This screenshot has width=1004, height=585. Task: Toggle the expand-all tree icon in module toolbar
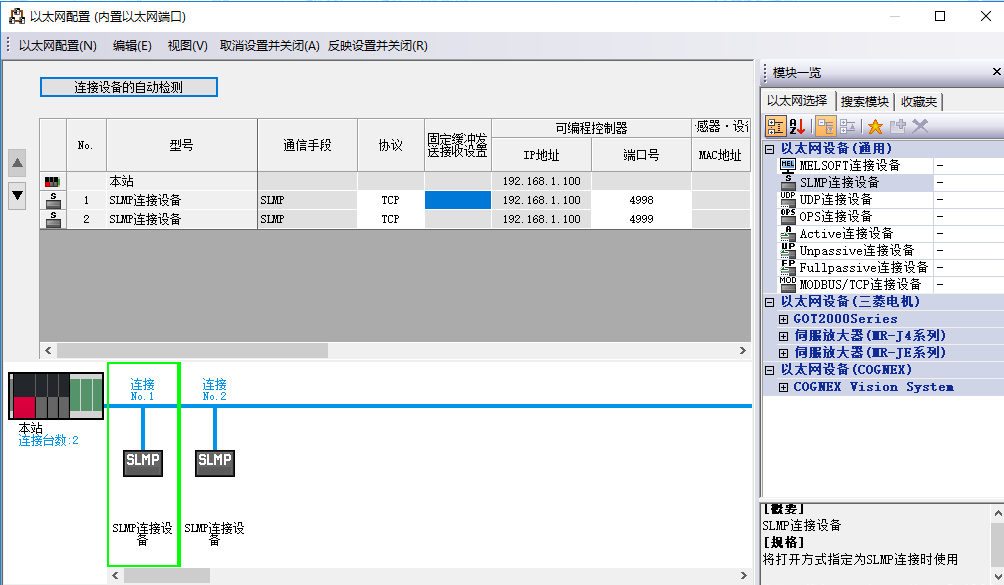pos(825,126)
